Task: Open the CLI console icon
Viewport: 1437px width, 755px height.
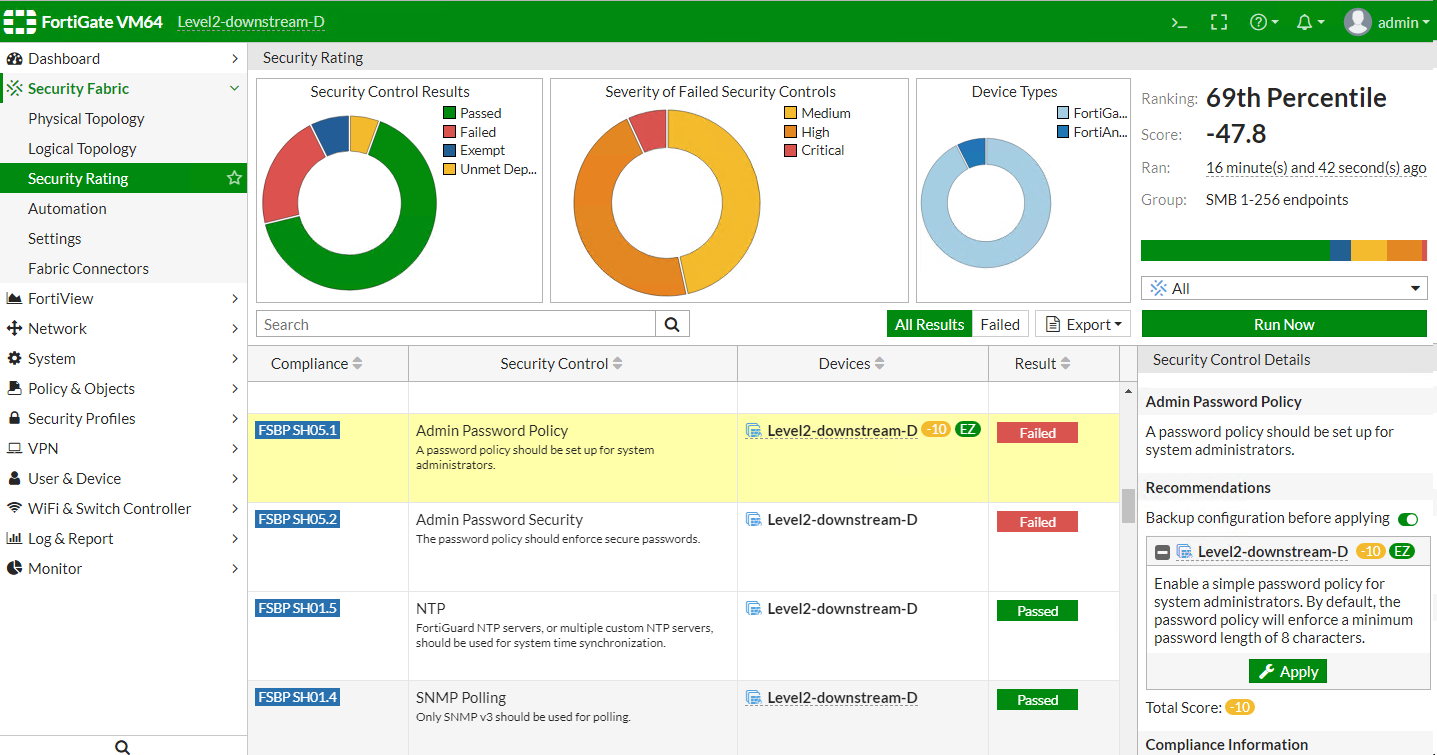Action: pos(1179,22)
